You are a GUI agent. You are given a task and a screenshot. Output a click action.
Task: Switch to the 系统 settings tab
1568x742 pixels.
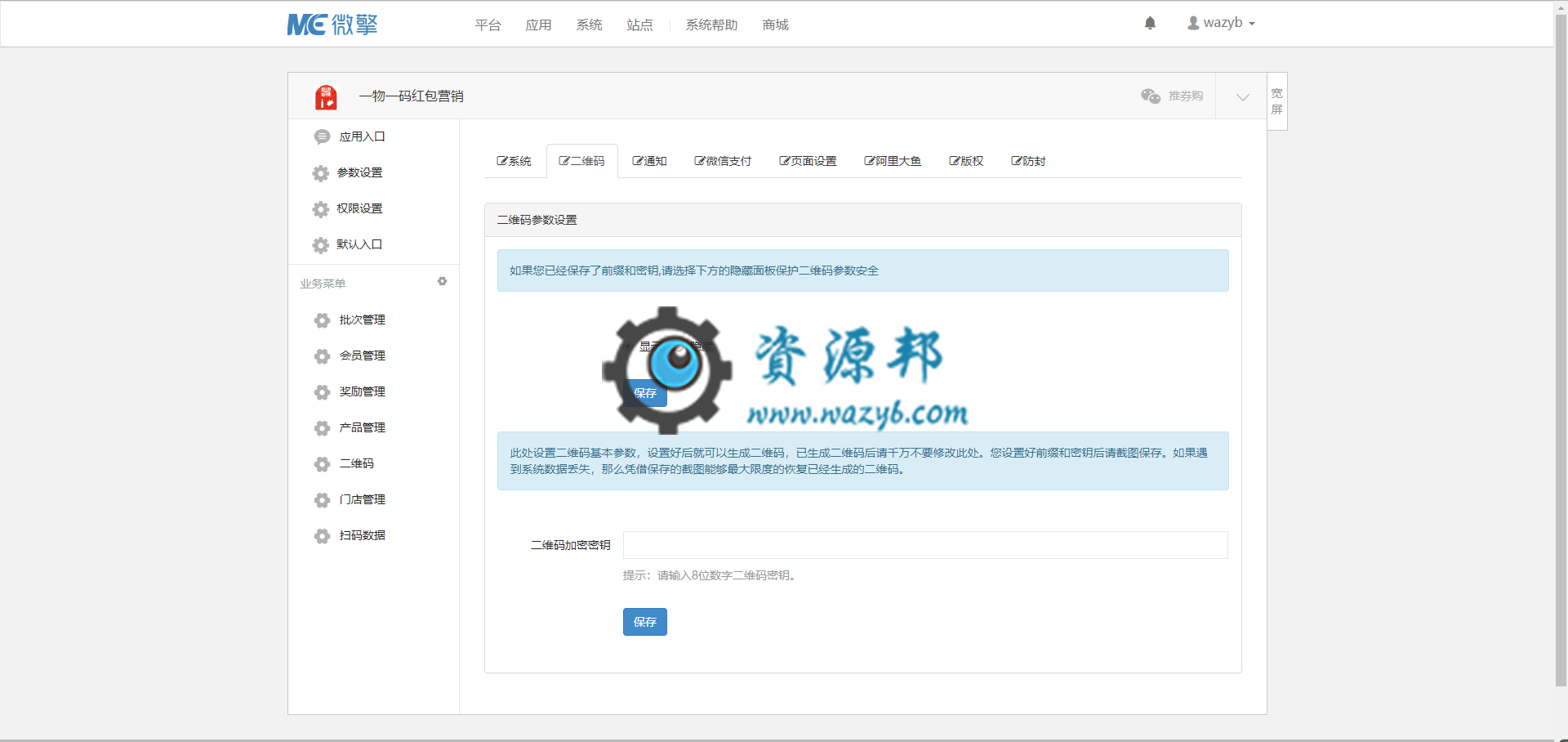pyautogui.click(x=514, y=161)
